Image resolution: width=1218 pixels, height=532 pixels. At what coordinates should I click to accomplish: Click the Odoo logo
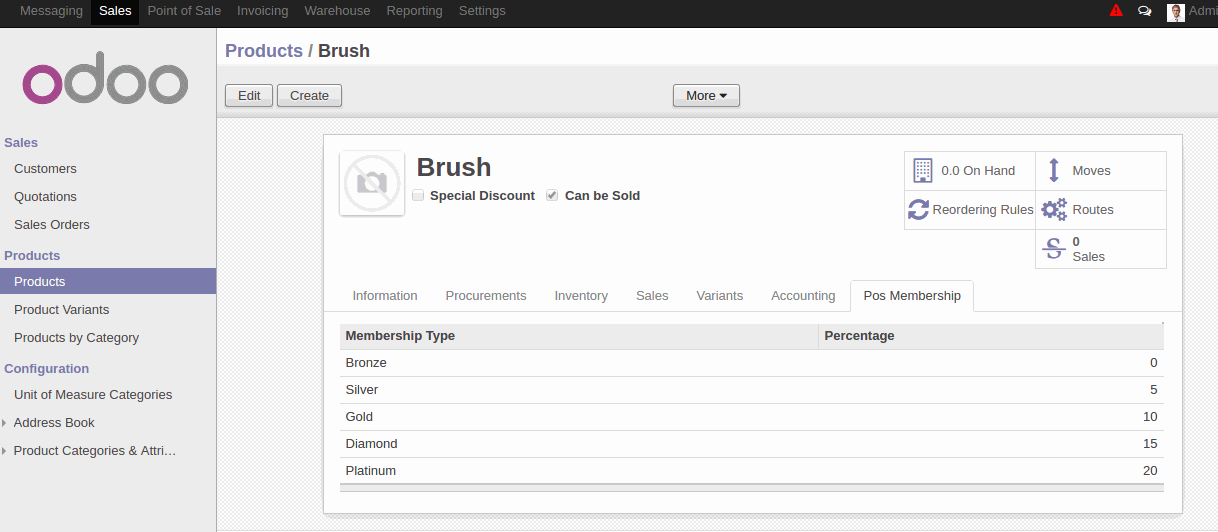coord(106,79)
